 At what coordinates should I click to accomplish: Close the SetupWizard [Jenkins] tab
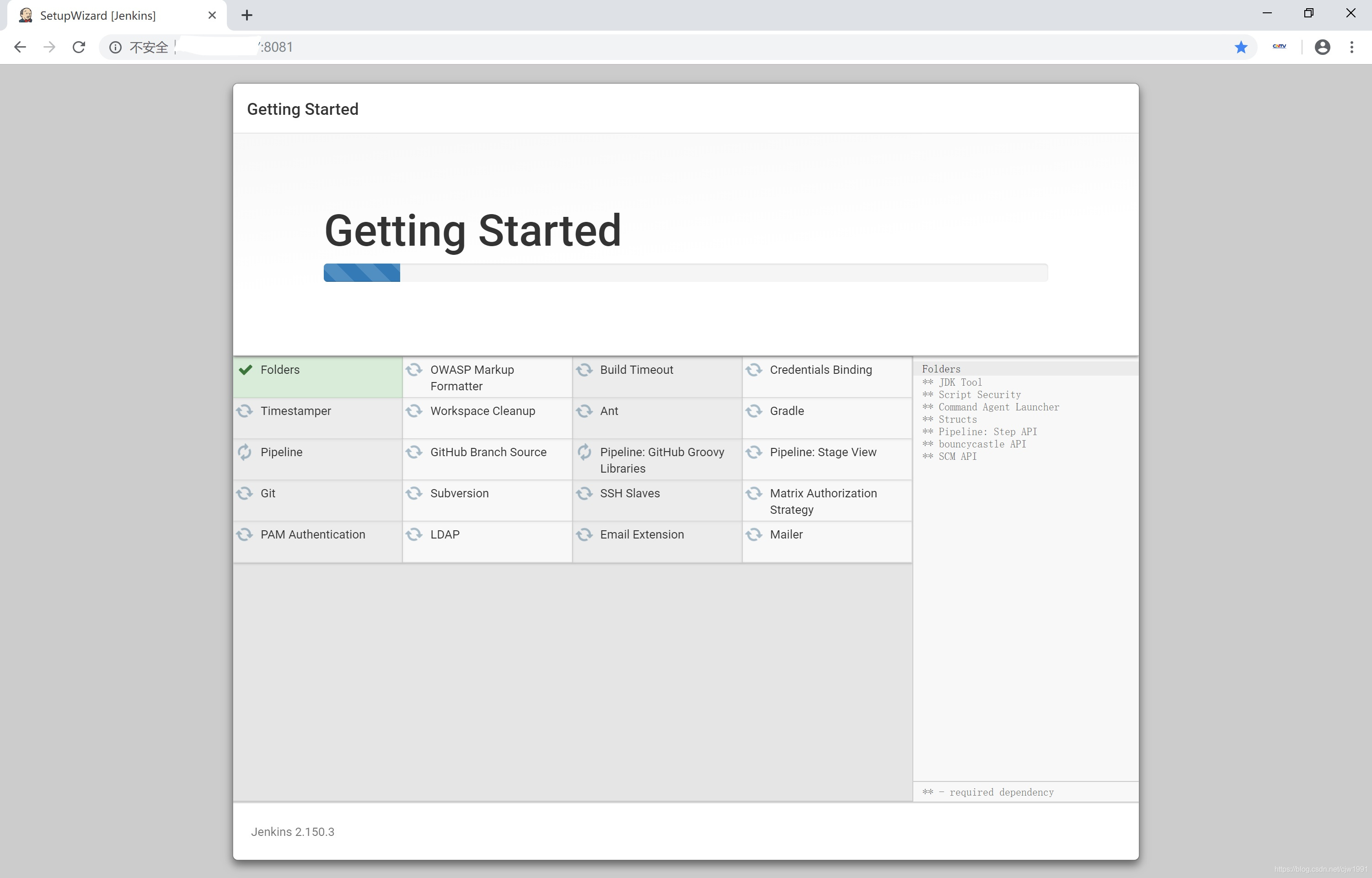point(212,16)
